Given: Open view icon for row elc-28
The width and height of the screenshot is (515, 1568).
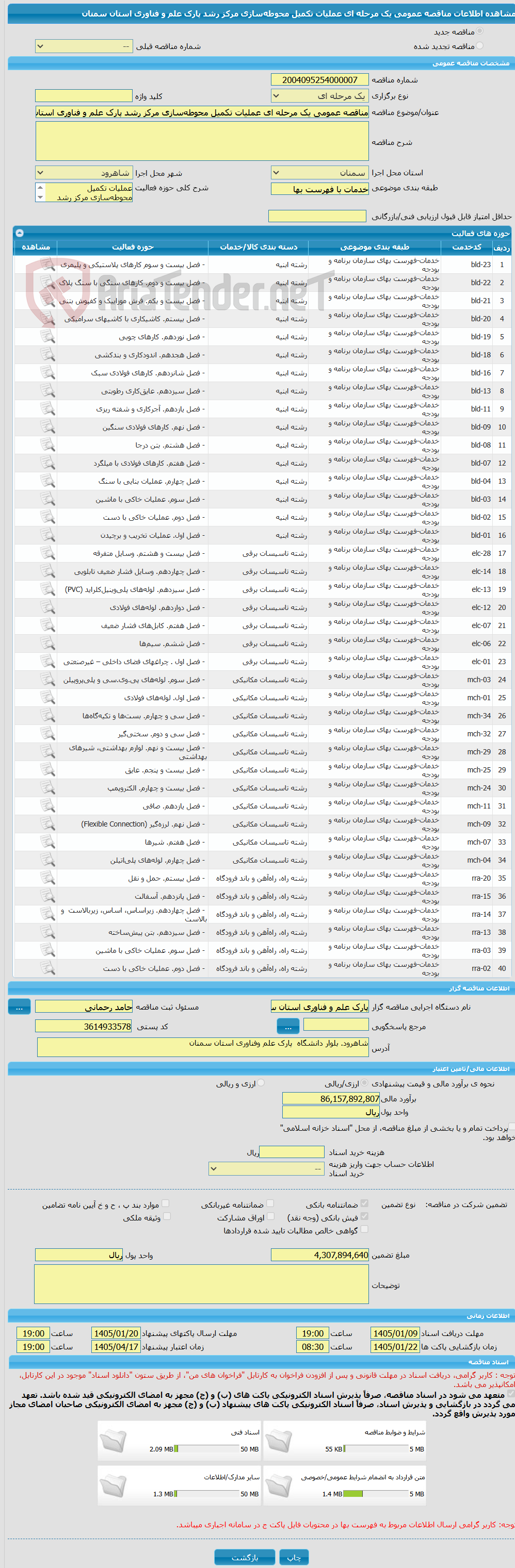Looking at the screenshot, I should click(x=47, y=553).
